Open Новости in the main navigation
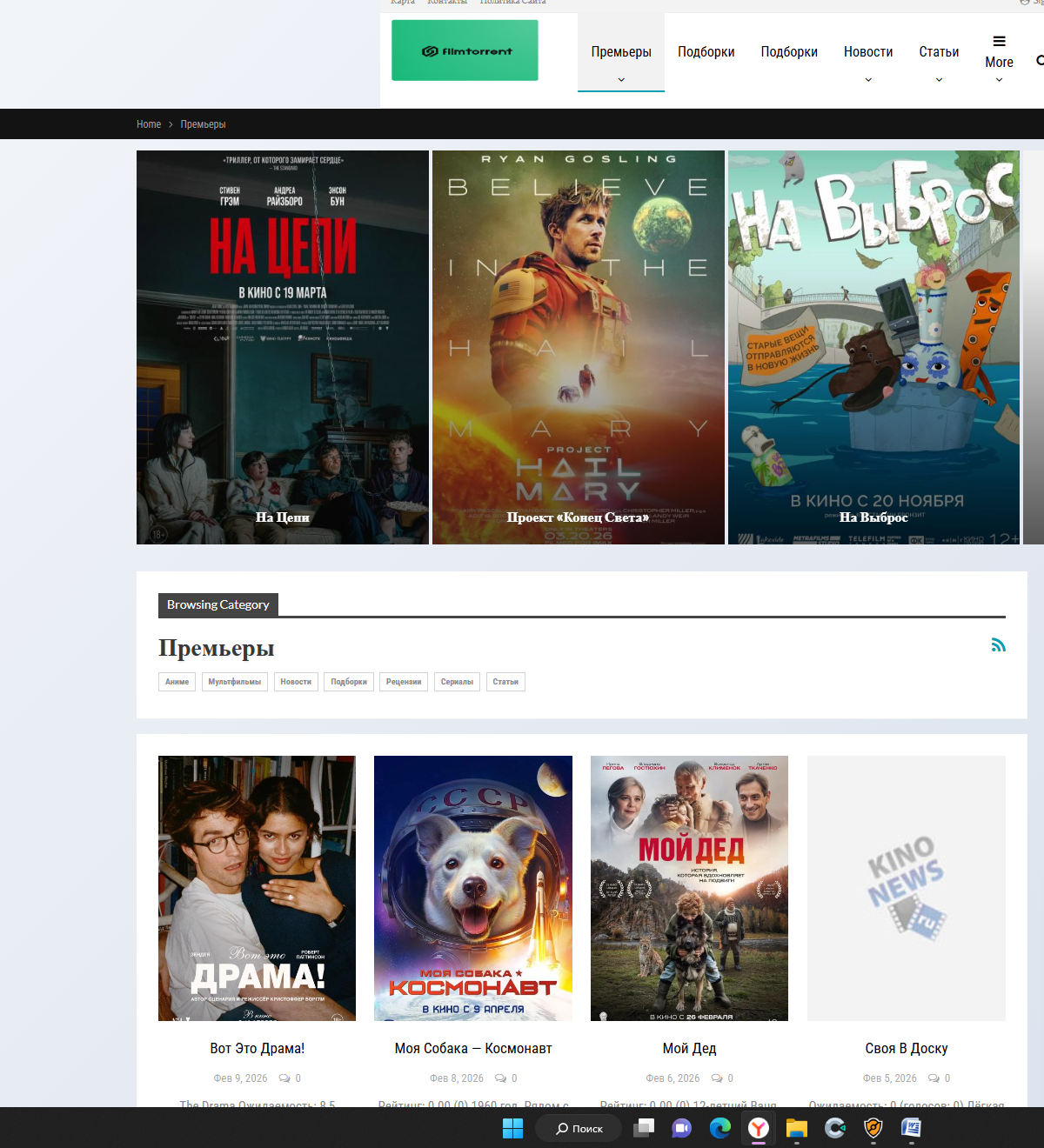 coord(868,52)
